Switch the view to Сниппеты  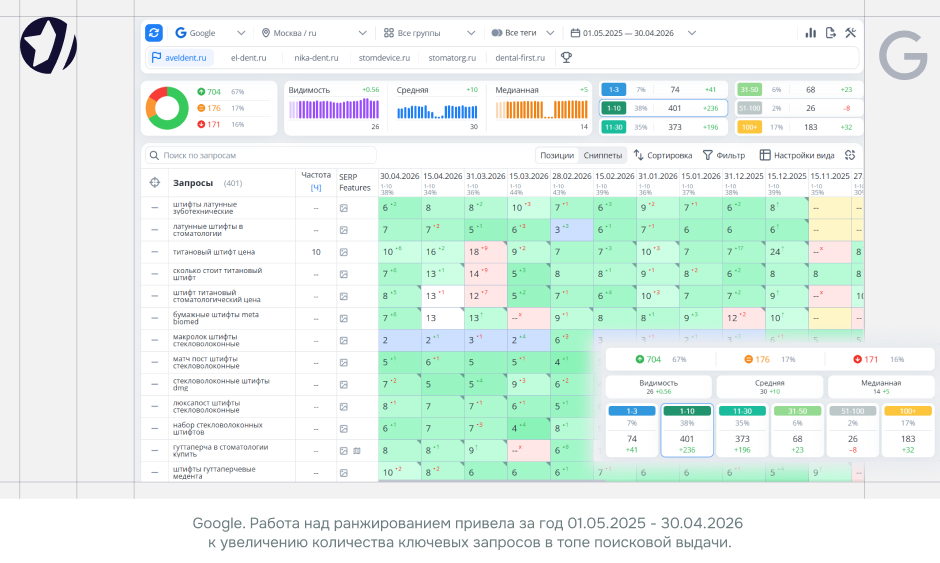[x=602, y=155]
